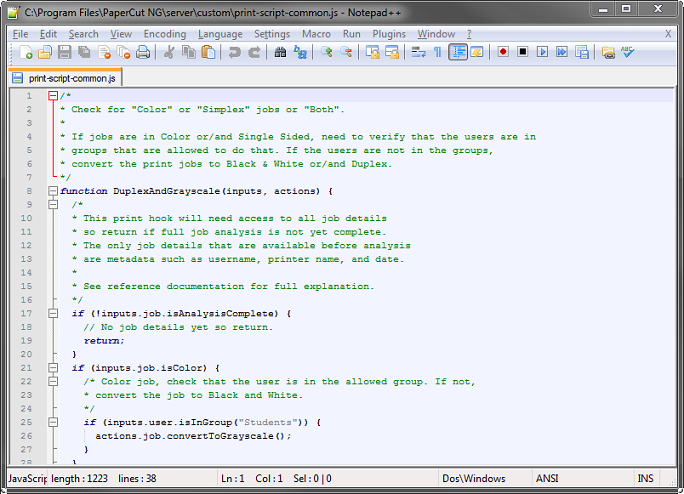This screenshot has width=684, height=494.
Task: Save the current recorded macro icon
Action: 581,52
